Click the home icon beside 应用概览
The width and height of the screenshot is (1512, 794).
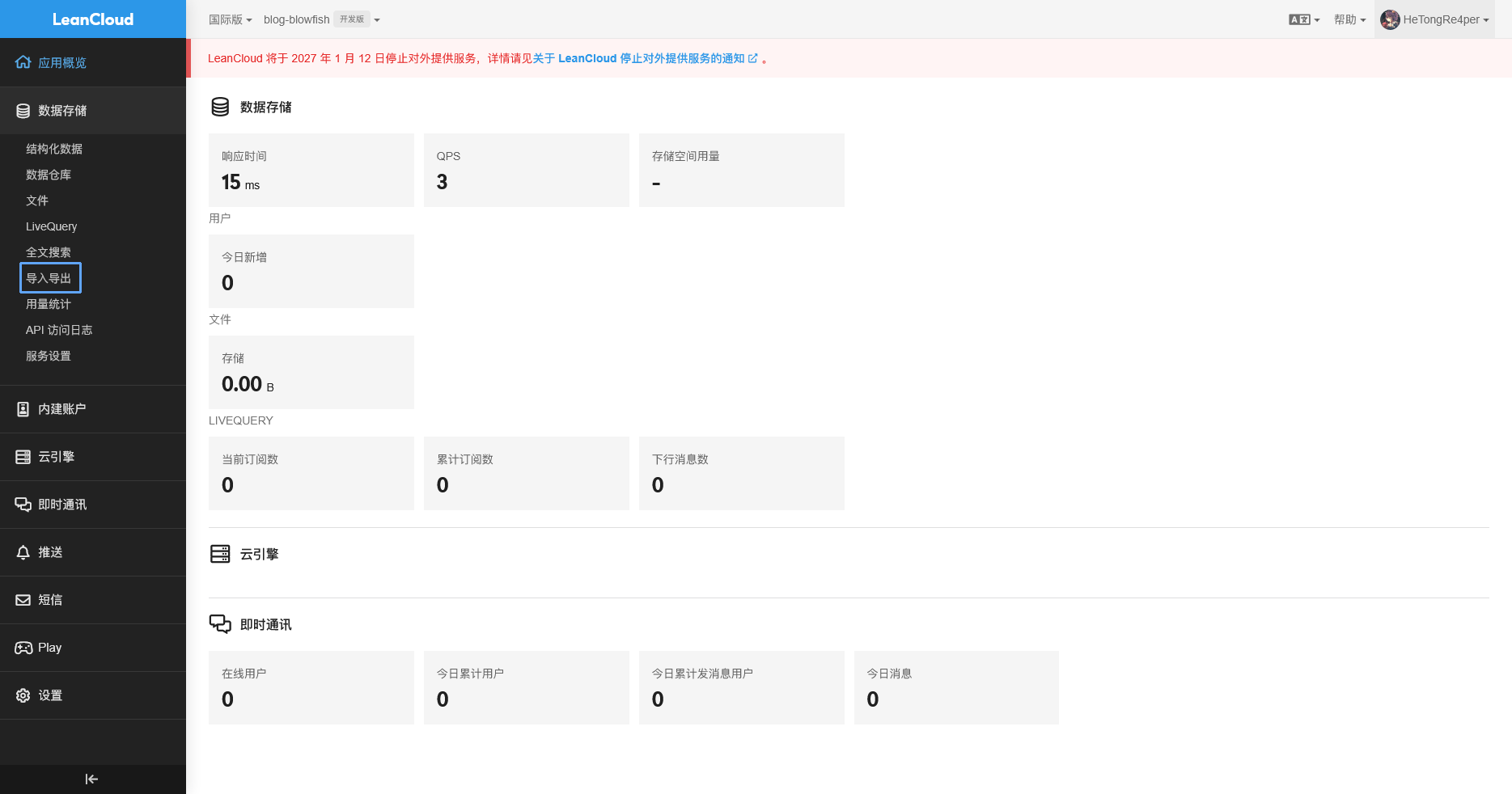coord(23,62)
